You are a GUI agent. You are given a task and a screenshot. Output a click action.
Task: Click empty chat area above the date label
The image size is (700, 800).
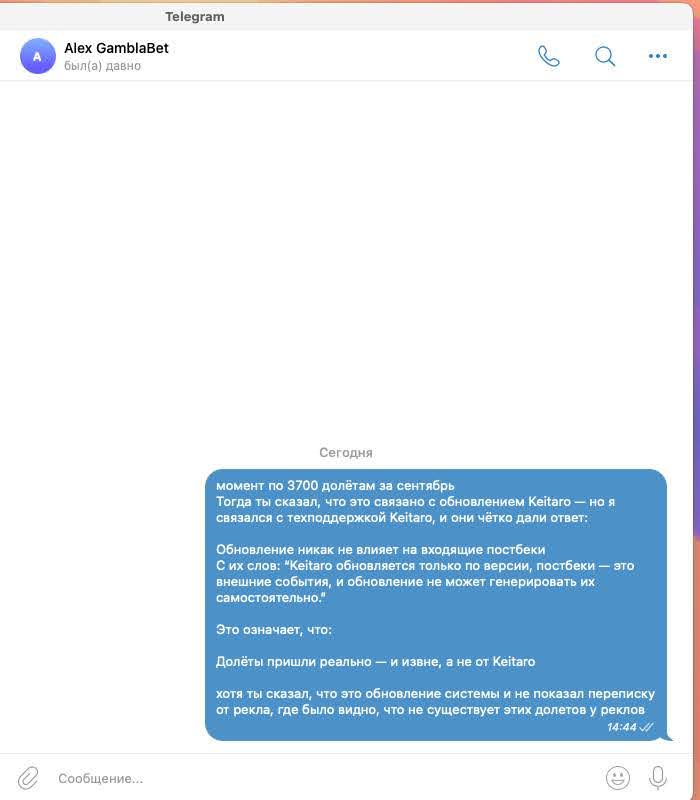(x=347, y=255)
